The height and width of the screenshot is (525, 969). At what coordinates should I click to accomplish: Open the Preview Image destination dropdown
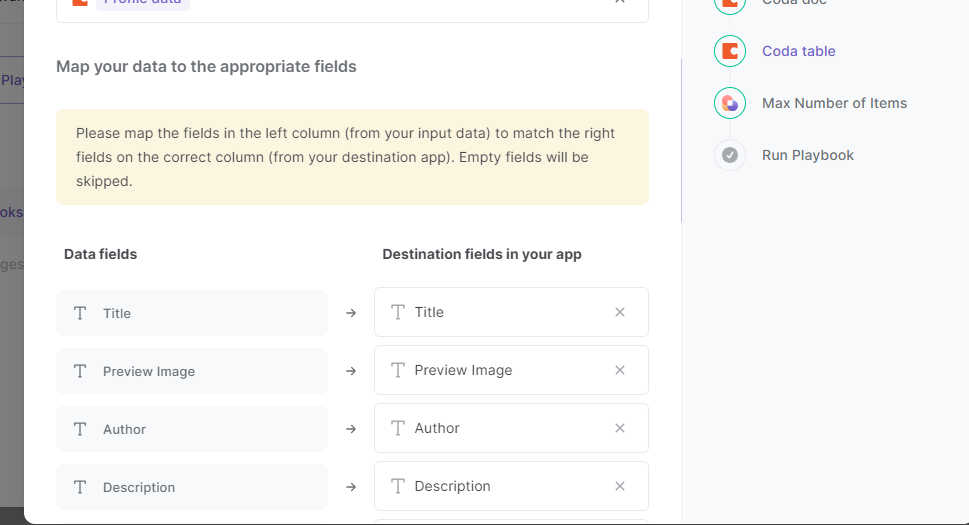tap(511, 370)
